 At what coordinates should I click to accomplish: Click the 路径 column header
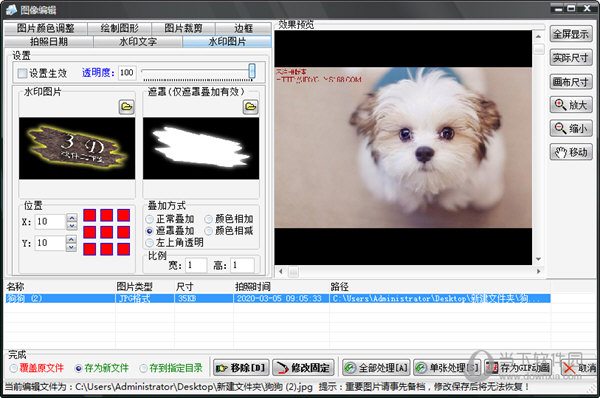pos(440,287)
